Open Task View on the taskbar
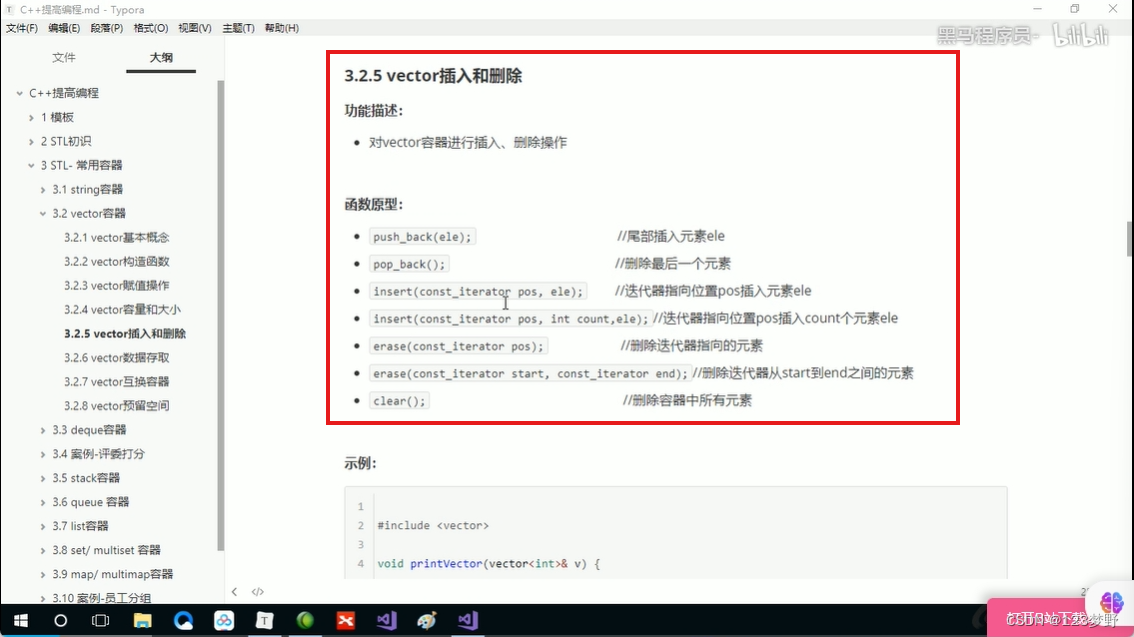Viewport: 1134px width, 637px height. click(100, 620)
